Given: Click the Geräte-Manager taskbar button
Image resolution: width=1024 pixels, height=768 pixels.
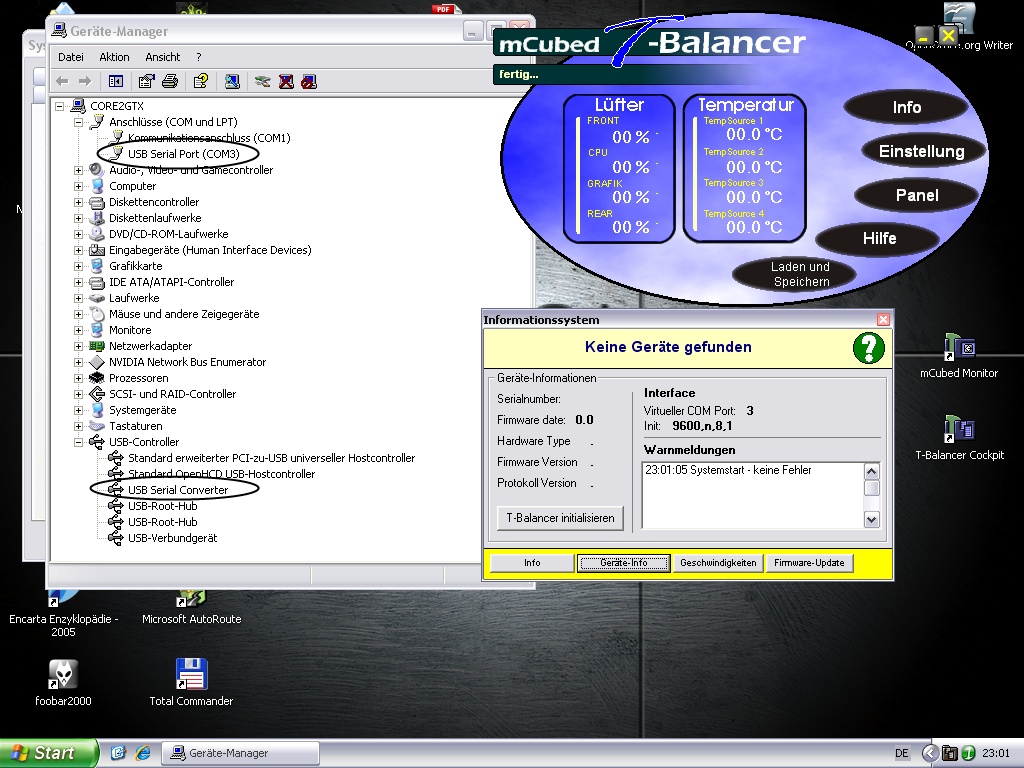Looking at the screenshot, I should coord(240,753).
